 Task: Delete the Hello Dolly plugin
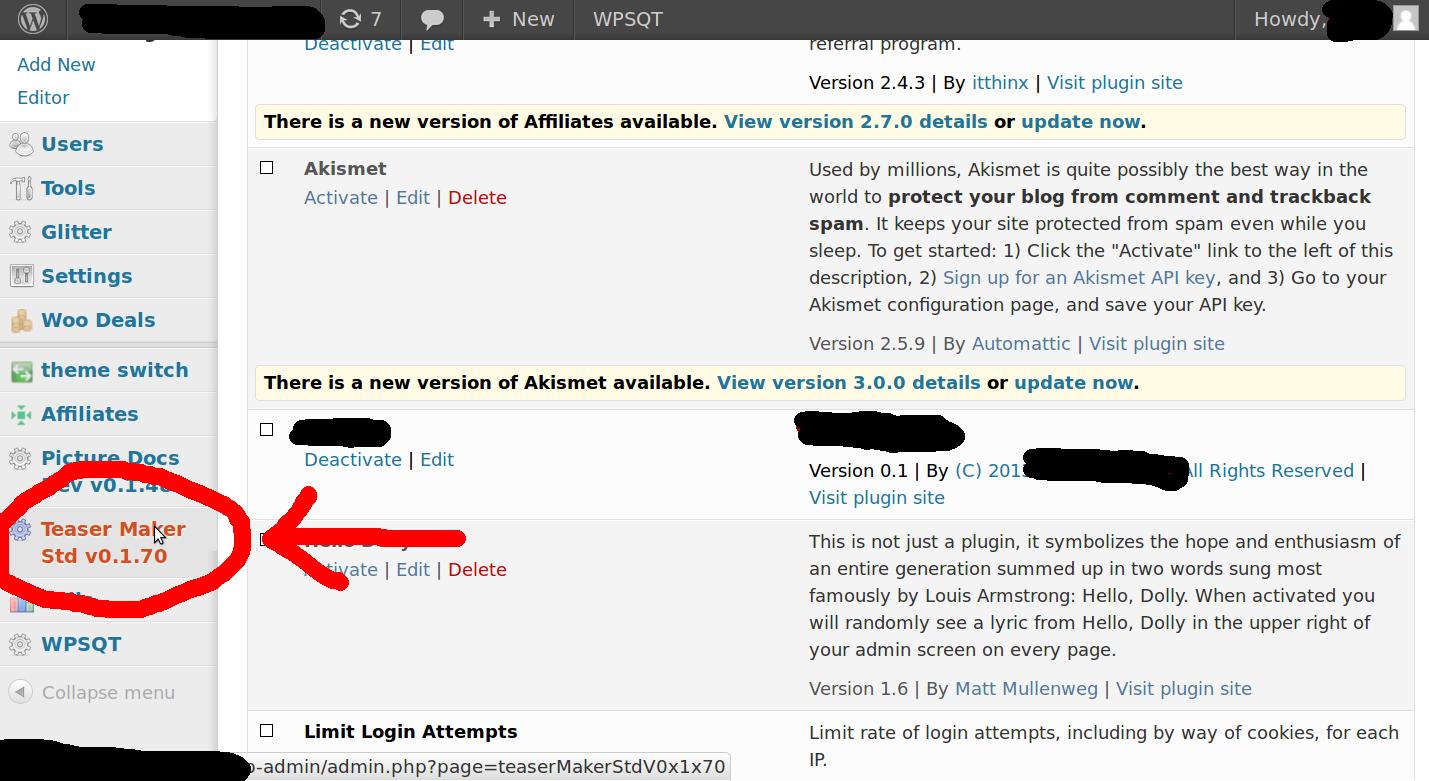pos(477,569)
